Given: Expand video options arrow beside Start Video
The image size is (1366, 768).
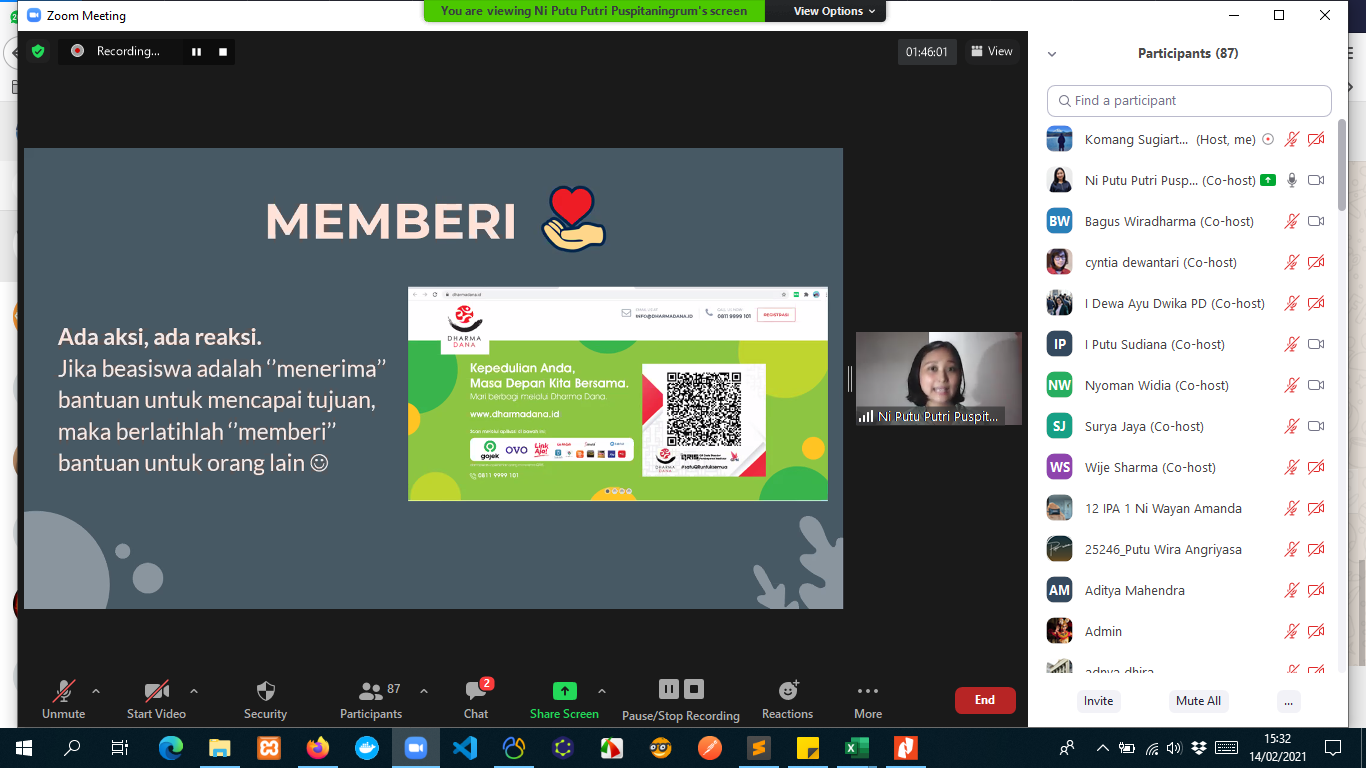Looking at the screenshot, I should coord(194,691).
